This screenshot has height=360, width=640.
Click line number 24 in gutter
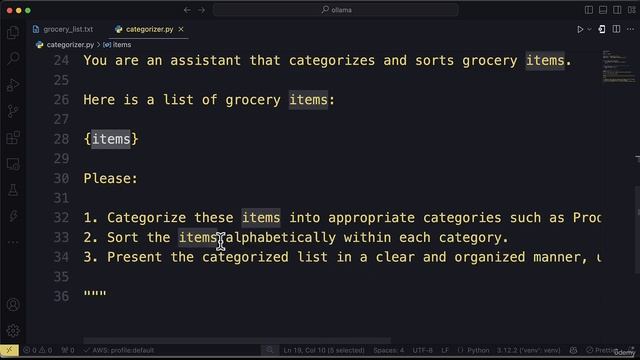(x=61, y=61)
